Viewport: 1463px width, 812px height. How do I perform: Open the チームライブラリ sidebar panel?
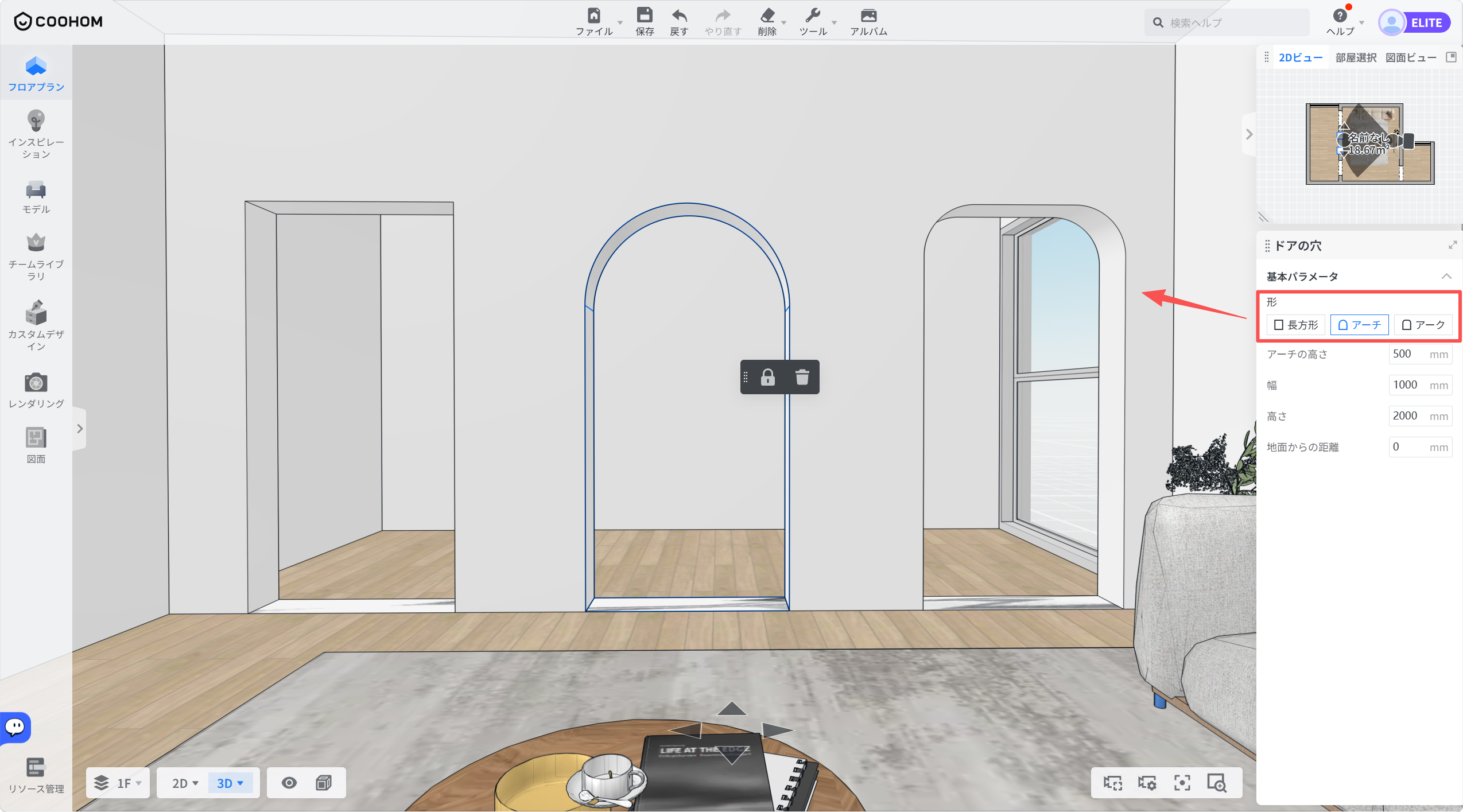pos(36,257)
